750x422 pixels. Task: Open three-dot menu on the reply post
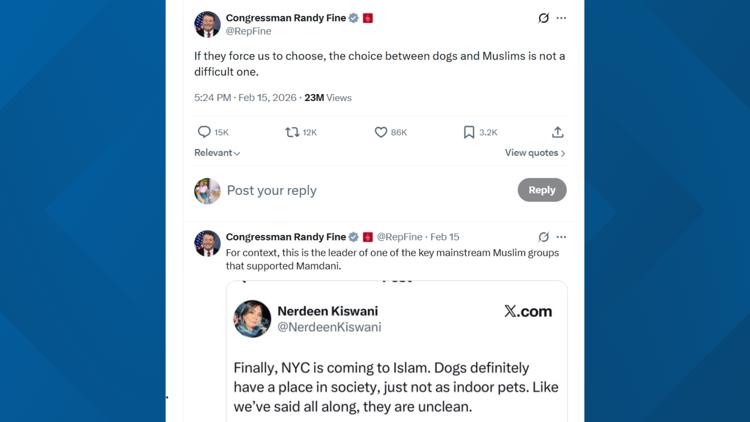click(x=561, y=237)
